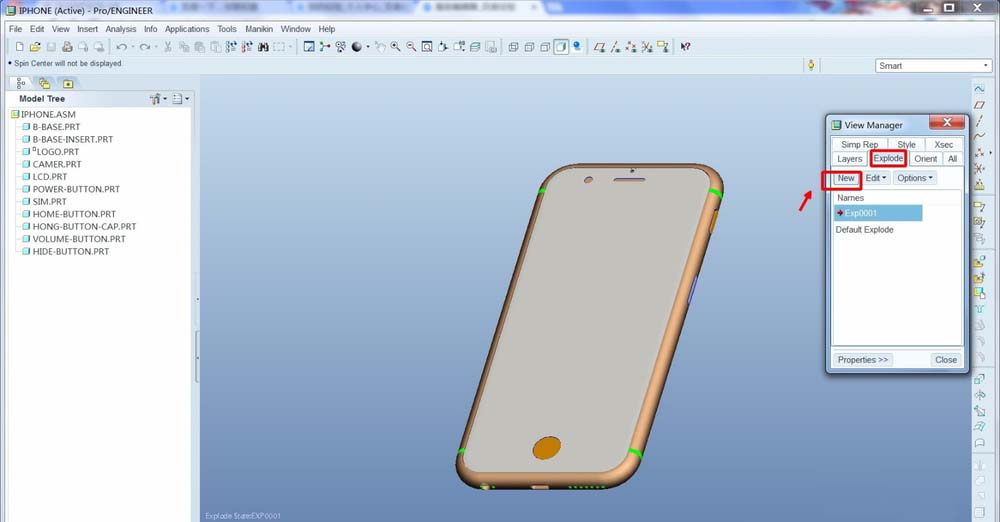
Task: Select IPHONE.ASM in the model tree
Action: (x=43, y=114)
